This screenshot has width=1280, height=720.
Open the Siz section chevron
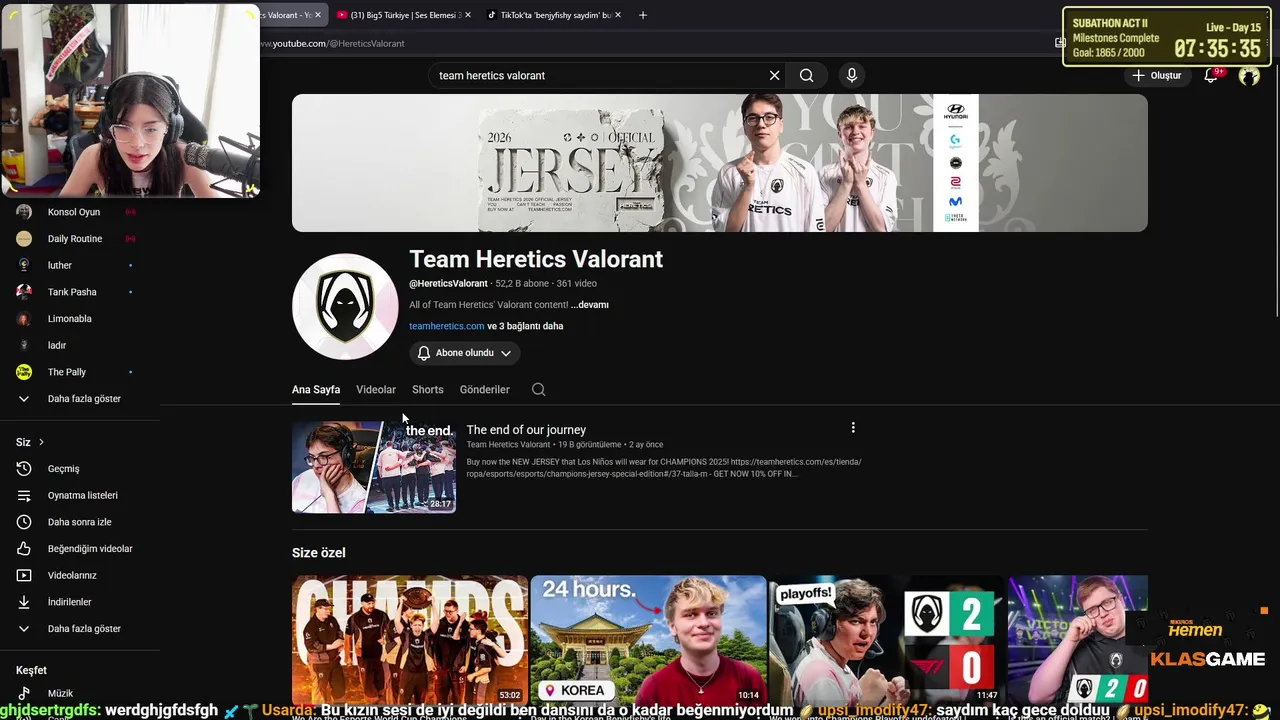click(41, 442)
